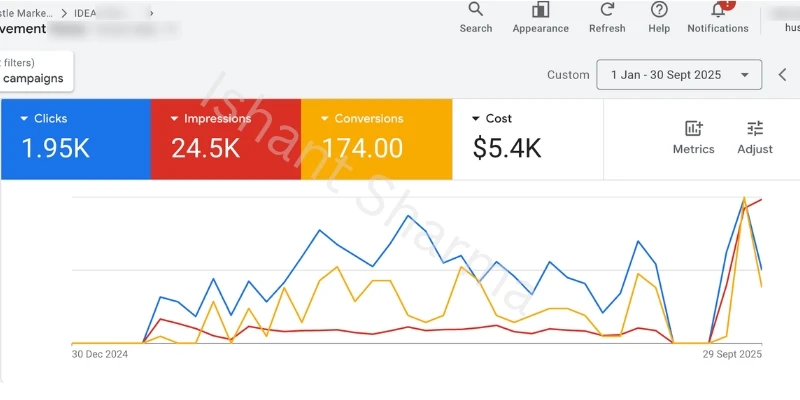Open the Search tool in the header
800x400 pixels.
point(475,11)
